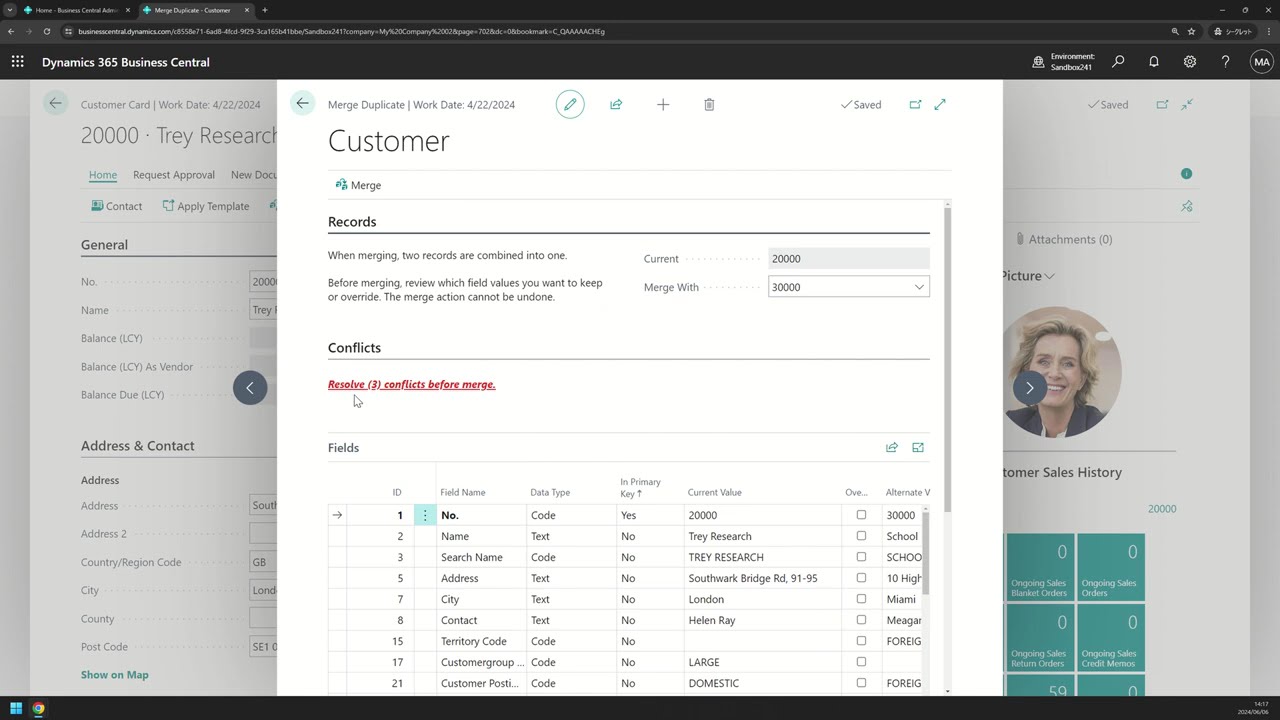1280x720 pixels.
Task: Open MA user account avatar
Action: pos(1261,62)
